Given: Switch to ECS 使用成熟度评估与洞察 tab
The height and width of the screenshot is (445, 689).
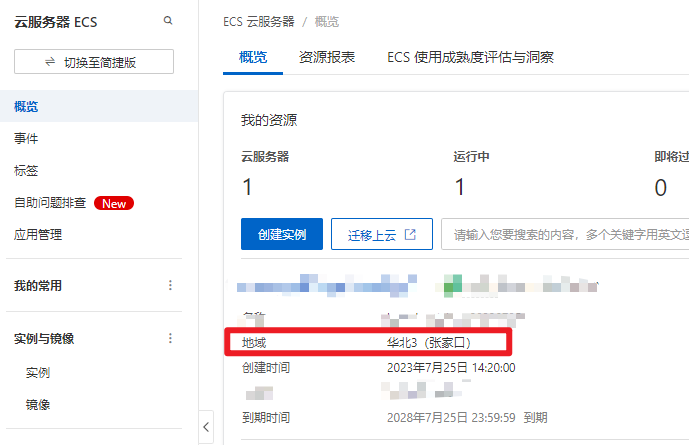Looking at the screenshot, I should pos(470,57).
